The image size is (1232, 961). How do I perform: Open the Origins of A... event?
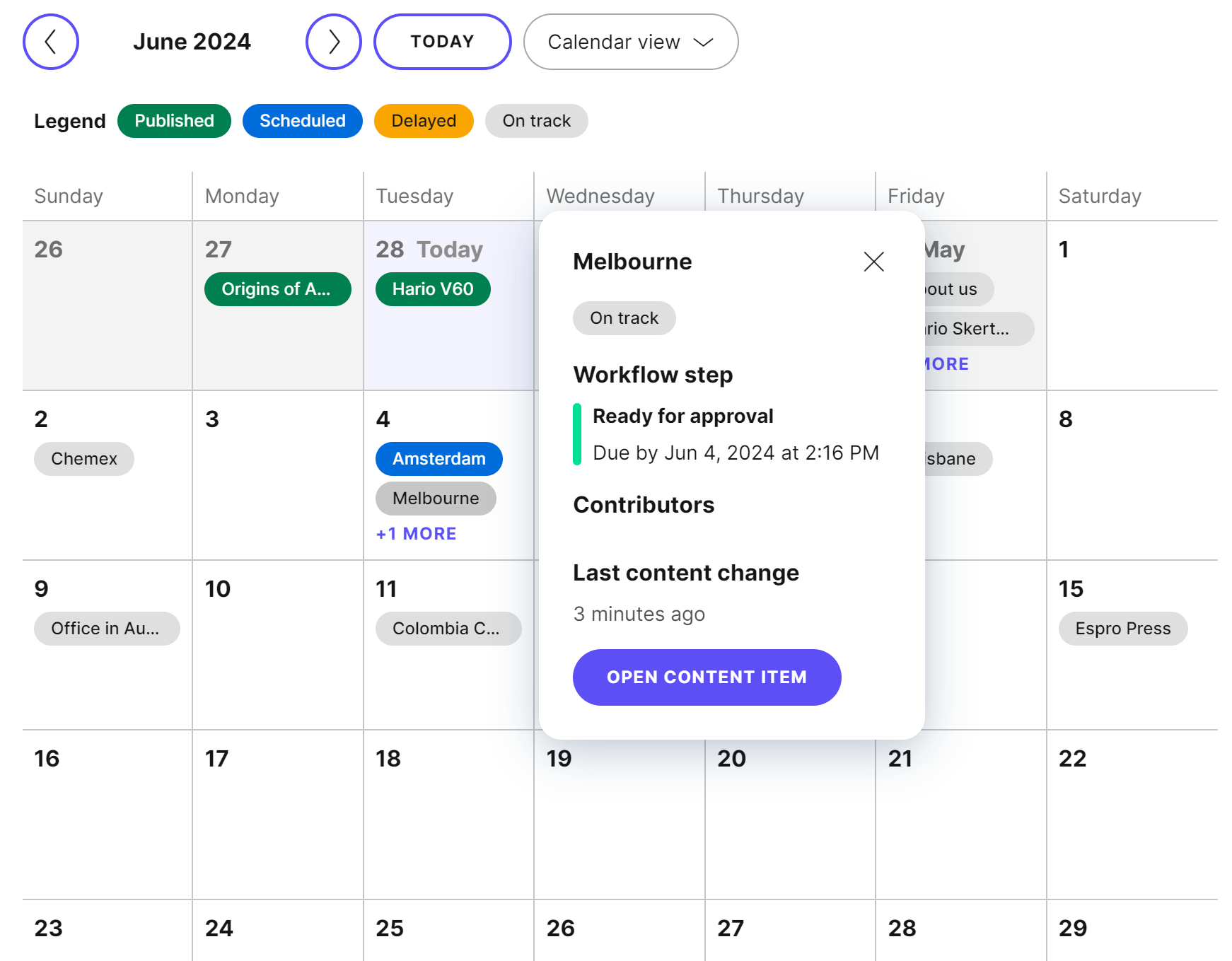point(277,289)
